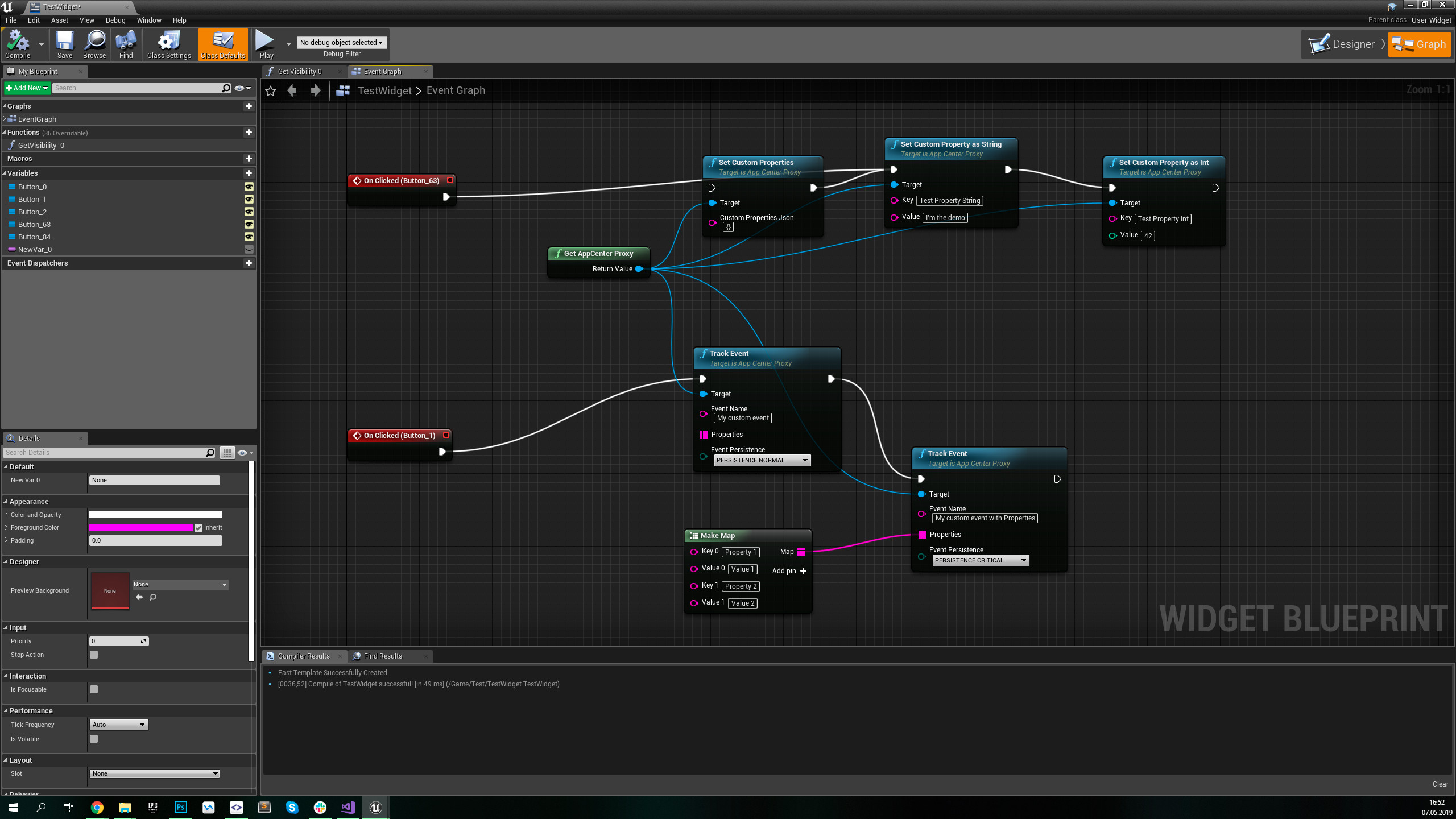Toggle visibility eye for Button_63 variable

click(x=249, y=224)
